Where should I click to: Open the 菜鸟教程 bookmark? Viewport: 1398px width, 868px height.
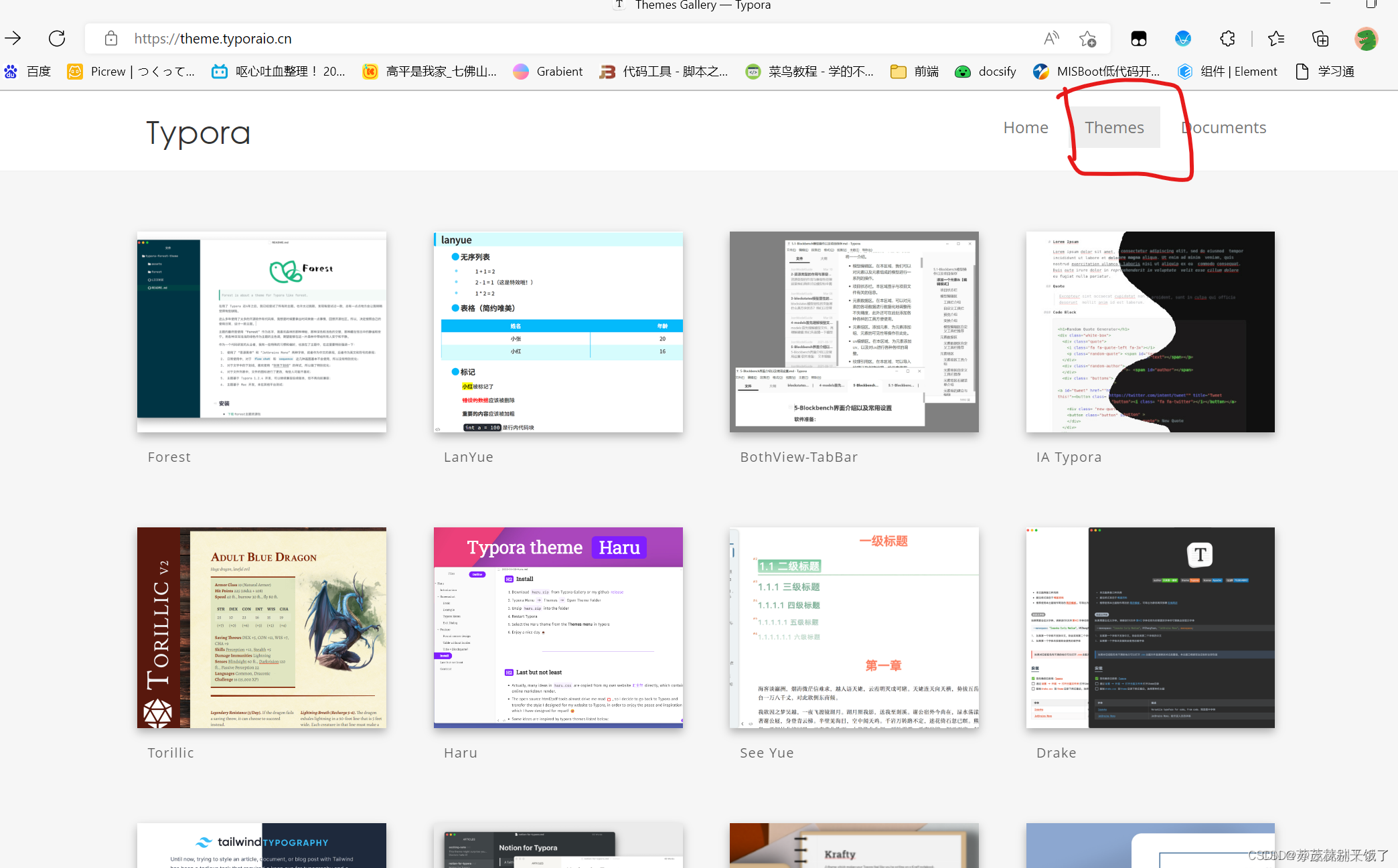tap(809, 71)
